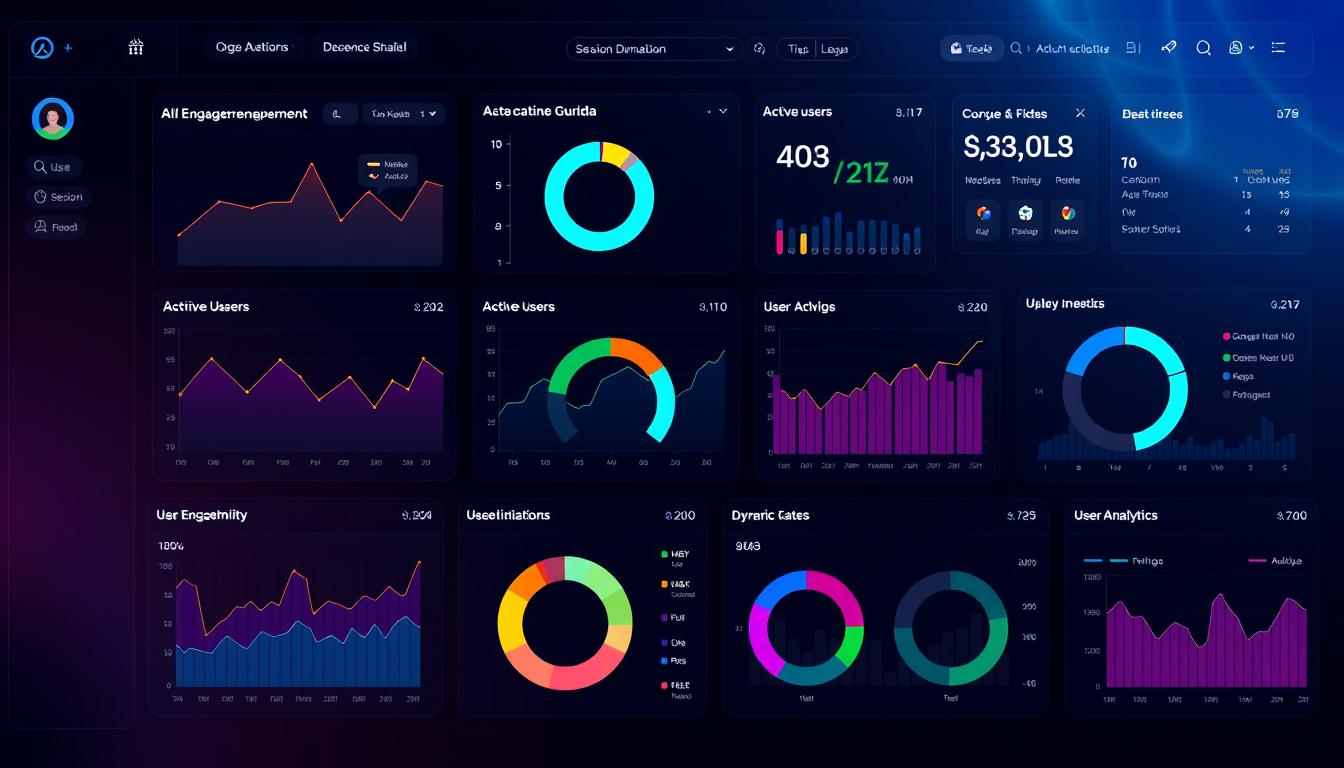The image size is (1344, 768).
Task: Click the panel layout icon in header
Action: 1133,47
